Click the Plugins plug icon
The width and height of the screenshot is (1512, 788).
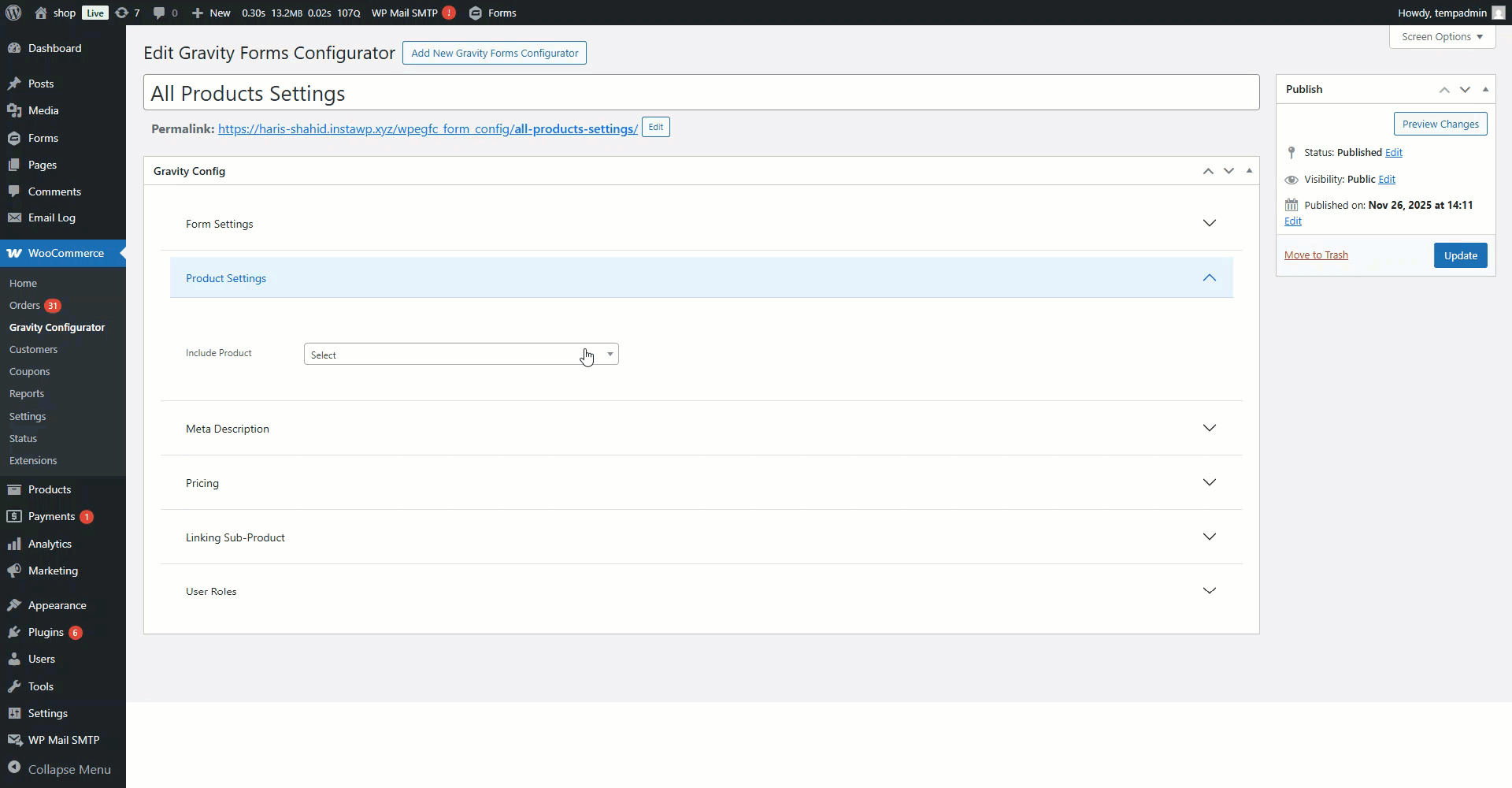tap(14, 632)
